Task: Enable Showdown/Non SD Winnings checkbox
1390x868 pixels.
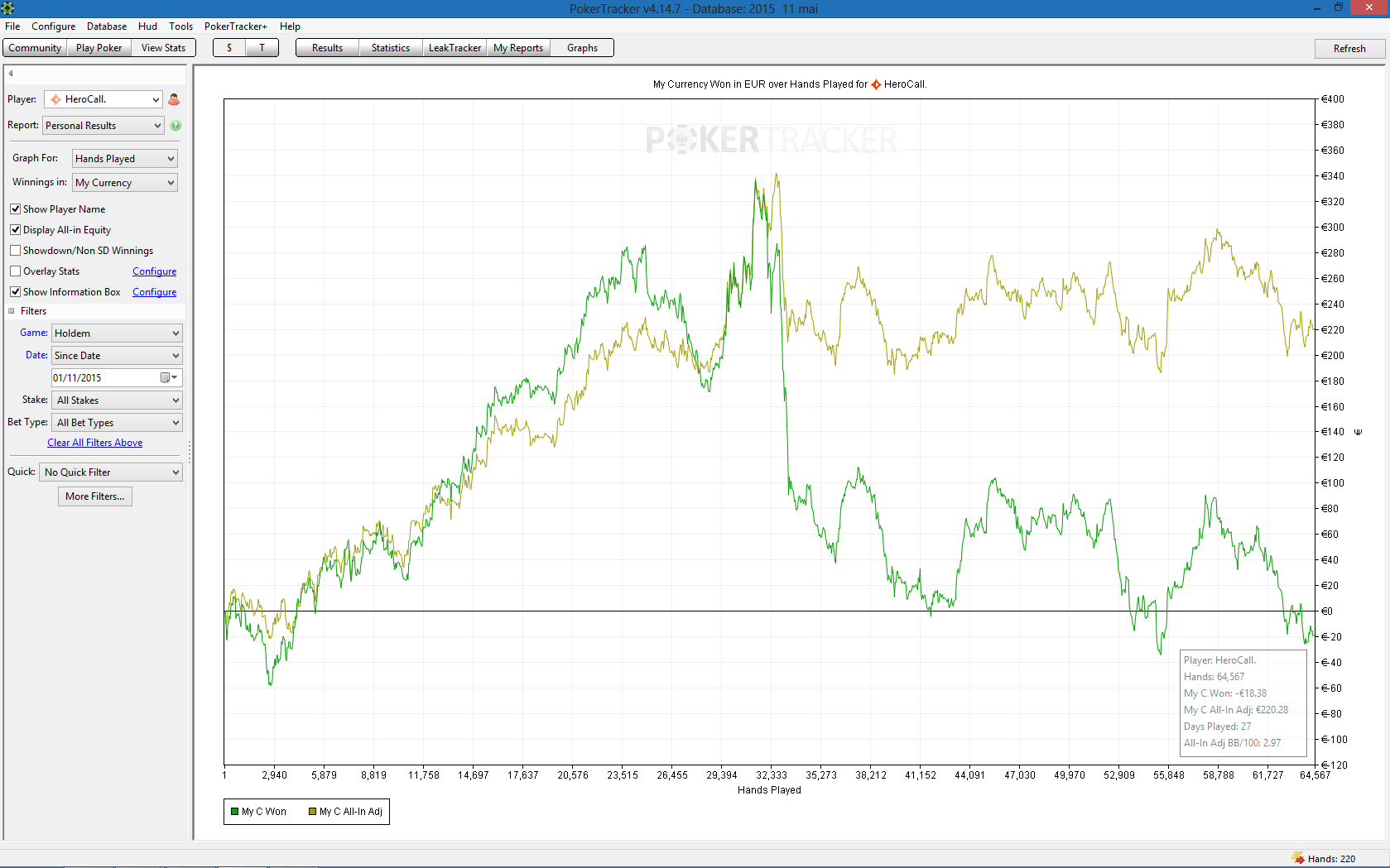Action: [15, 251]
